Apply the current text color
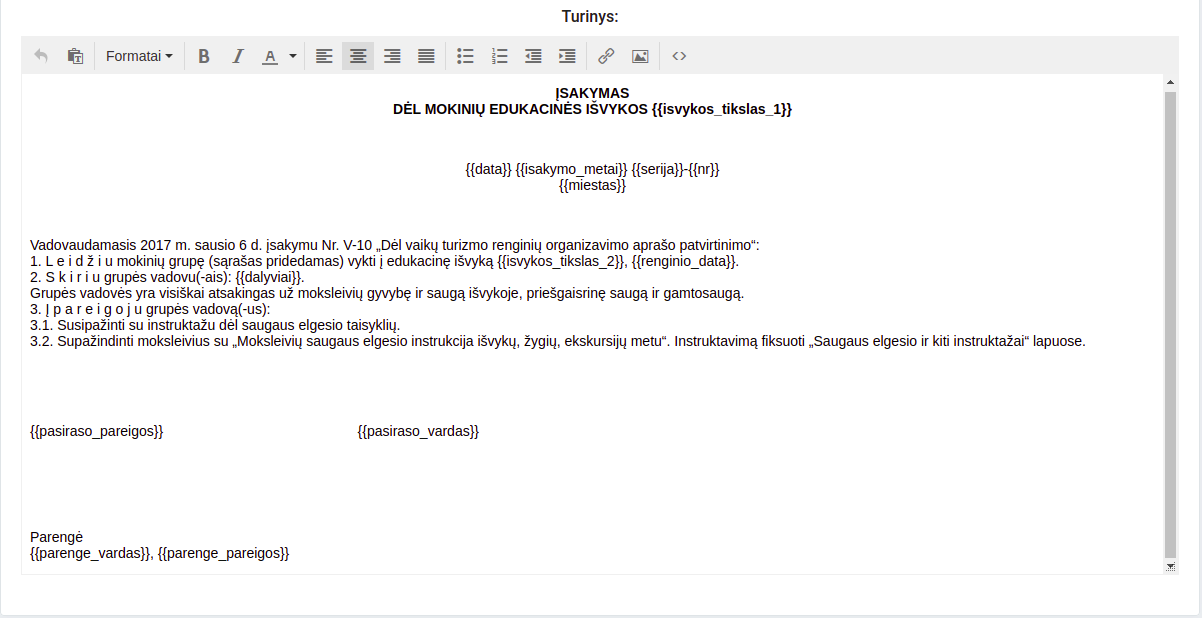This screenshot has height=618, width=1202. 270,56
